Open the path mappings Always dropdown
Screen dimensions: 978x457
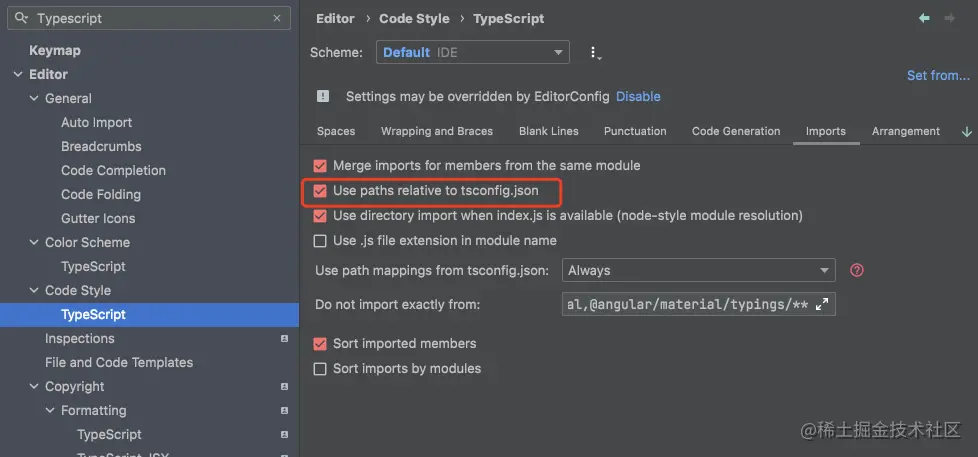click(698, 270)
